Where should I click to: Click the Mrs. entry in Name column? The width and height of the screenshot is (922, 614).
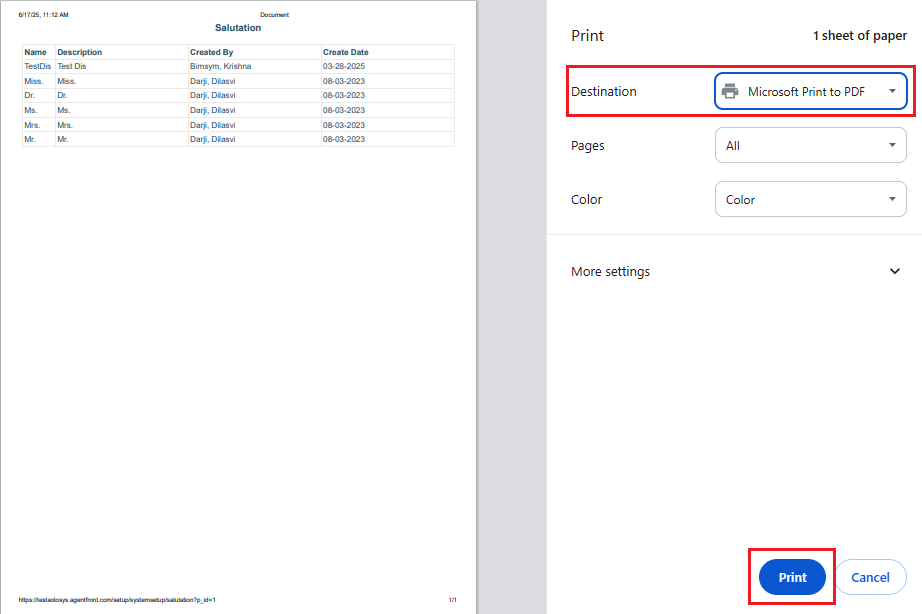[x=33, y=125]
